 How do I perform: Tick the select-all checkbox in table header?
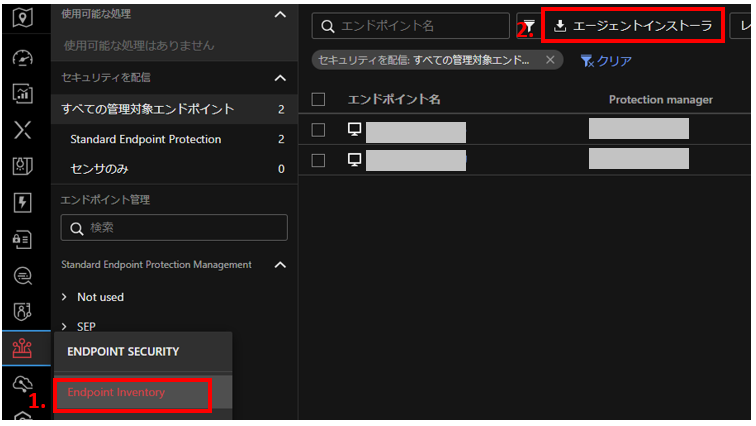319,100
